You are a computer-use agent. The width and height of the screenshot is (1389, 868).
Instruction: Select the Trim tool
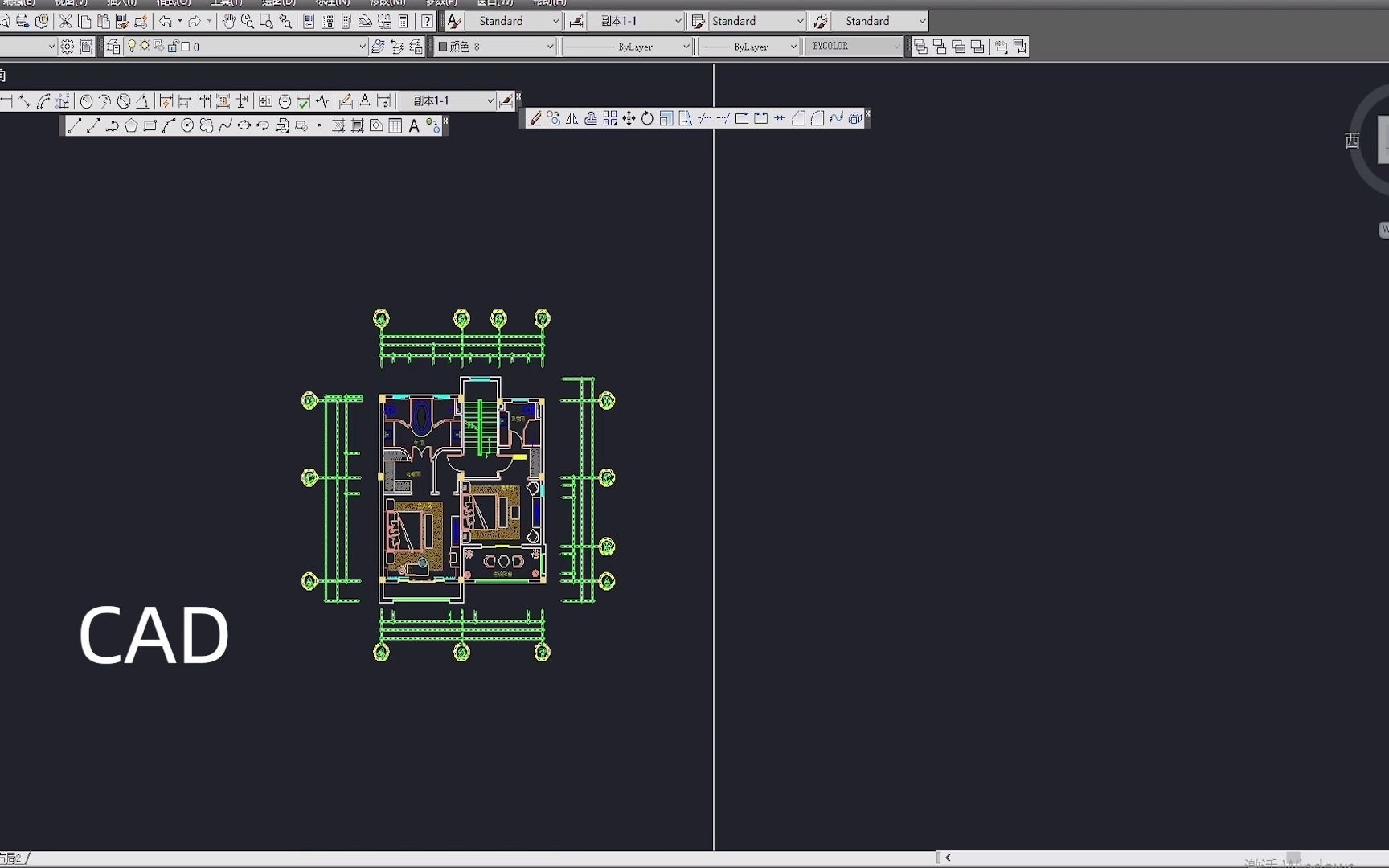pos(704,118)
